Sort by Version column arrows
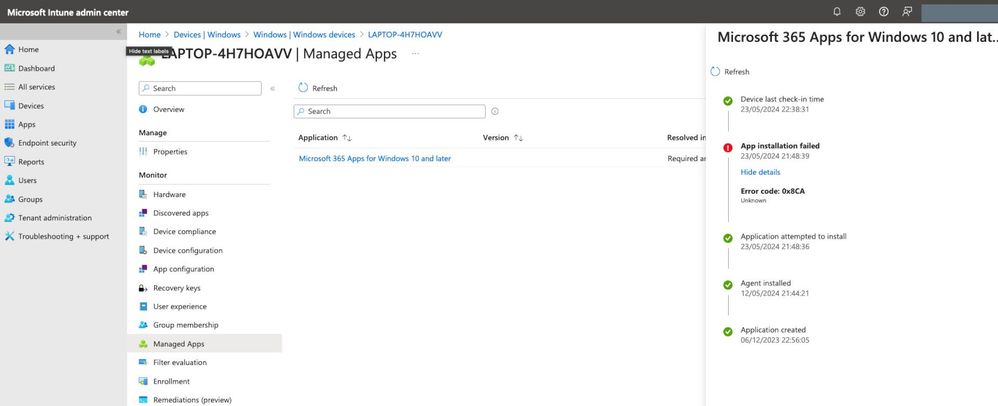The height and width of the screenshot is (406, 998). 518,137
